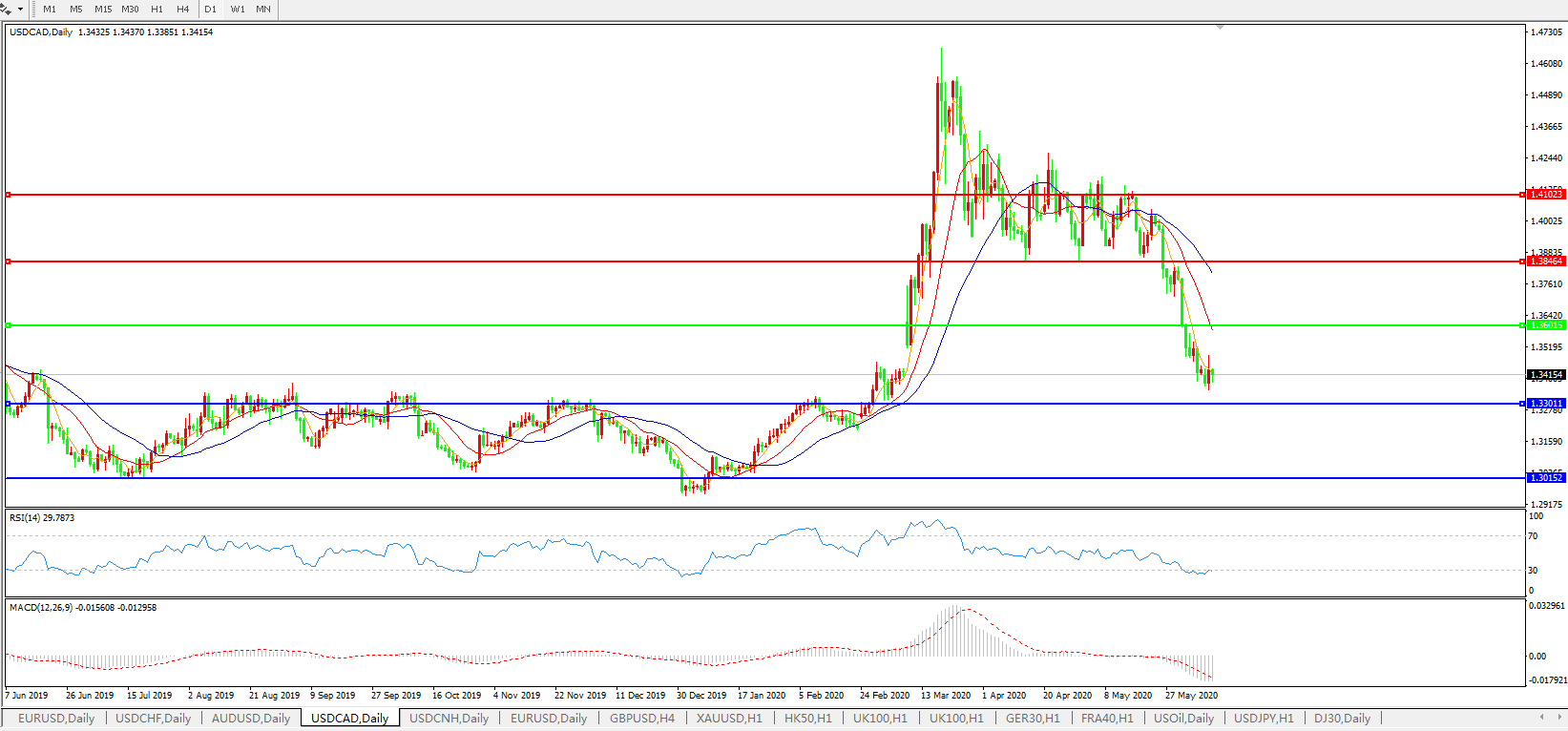1568x731 pixels.
Task: Click the objects tool icon in the toolbar
Action: point(7,9)
